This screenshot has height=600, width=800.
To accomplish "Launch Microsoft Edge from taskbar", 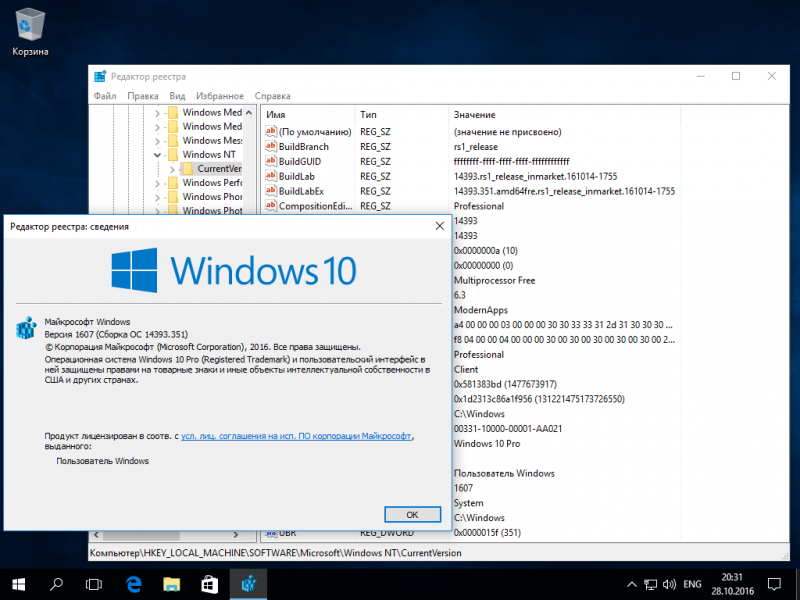I will click(133, 584).
